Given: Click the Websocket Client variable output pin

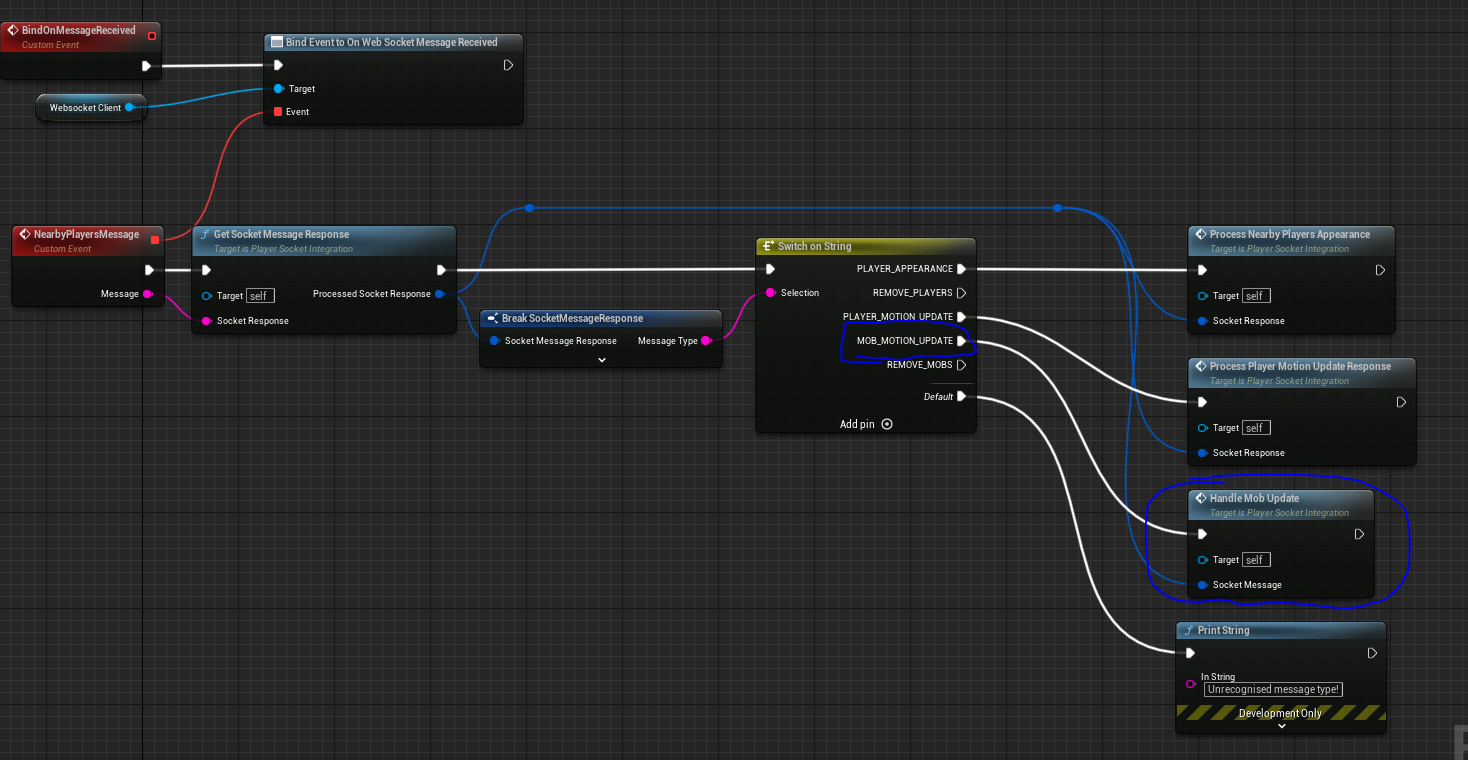Looking at the screenshot, I should coord(129,108).
